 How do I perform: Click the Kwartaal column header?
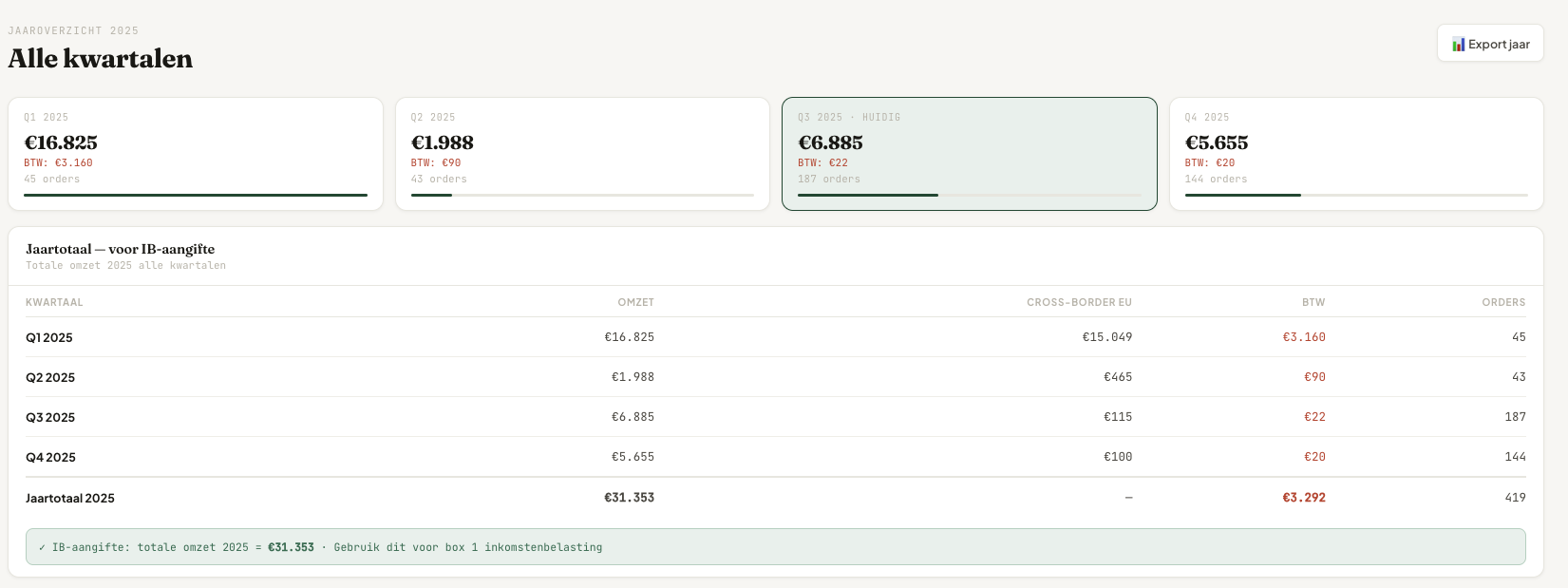(x=54, y=302)
